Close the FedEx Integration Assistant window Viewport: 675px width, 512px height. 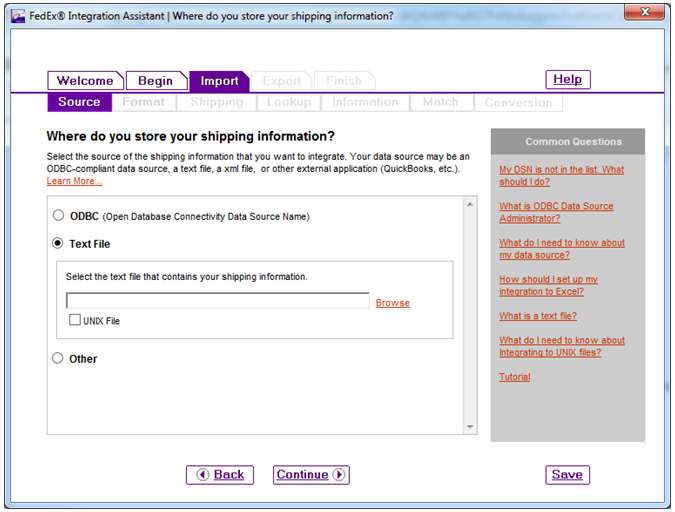(644, 12)
